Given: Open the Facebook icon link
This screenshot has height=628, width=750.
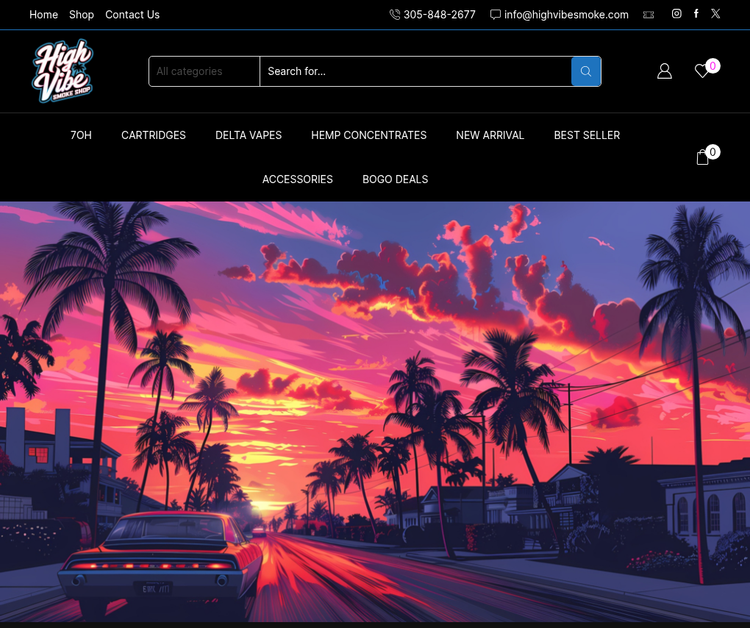Looking at the screenshot, I should (x=696, y=14).
